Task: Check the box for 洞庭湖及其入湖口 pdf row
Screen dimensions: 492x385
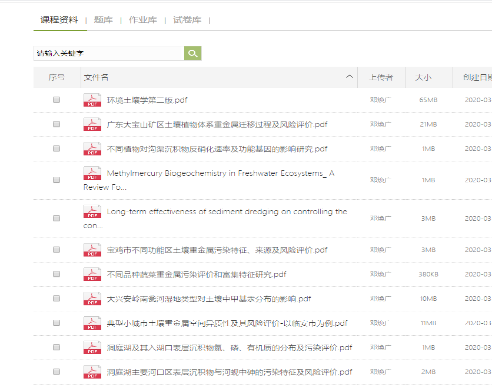Action: pos(56,347)
